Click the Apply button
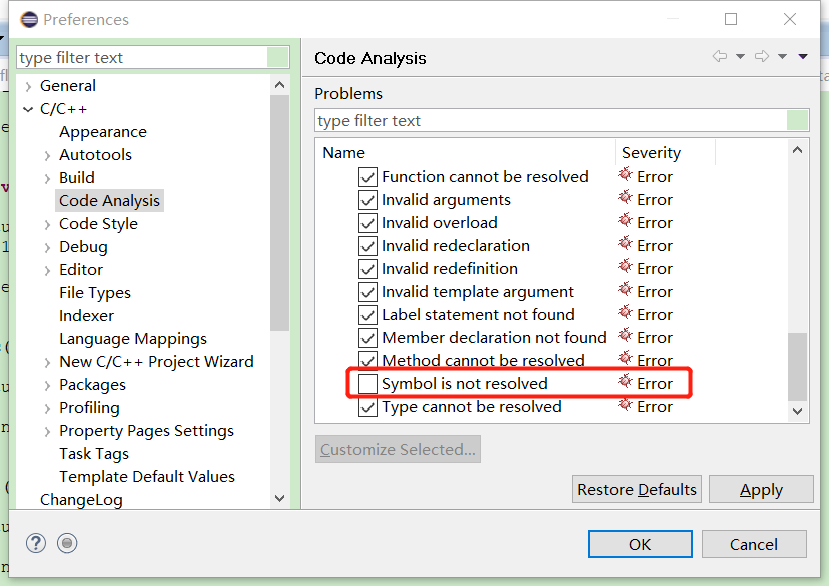This screenshot has height=586, width=829. [761, 489]
